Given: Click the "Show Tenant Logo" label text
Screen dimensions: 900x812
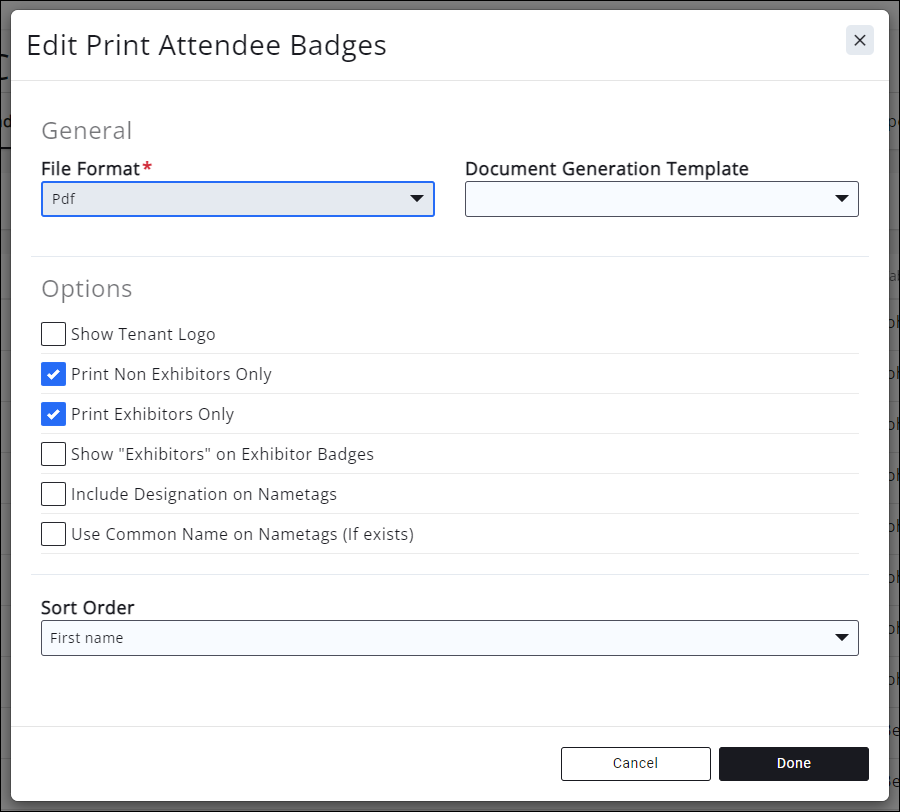Looking at the screenshot, I should (x=143, y=334).
